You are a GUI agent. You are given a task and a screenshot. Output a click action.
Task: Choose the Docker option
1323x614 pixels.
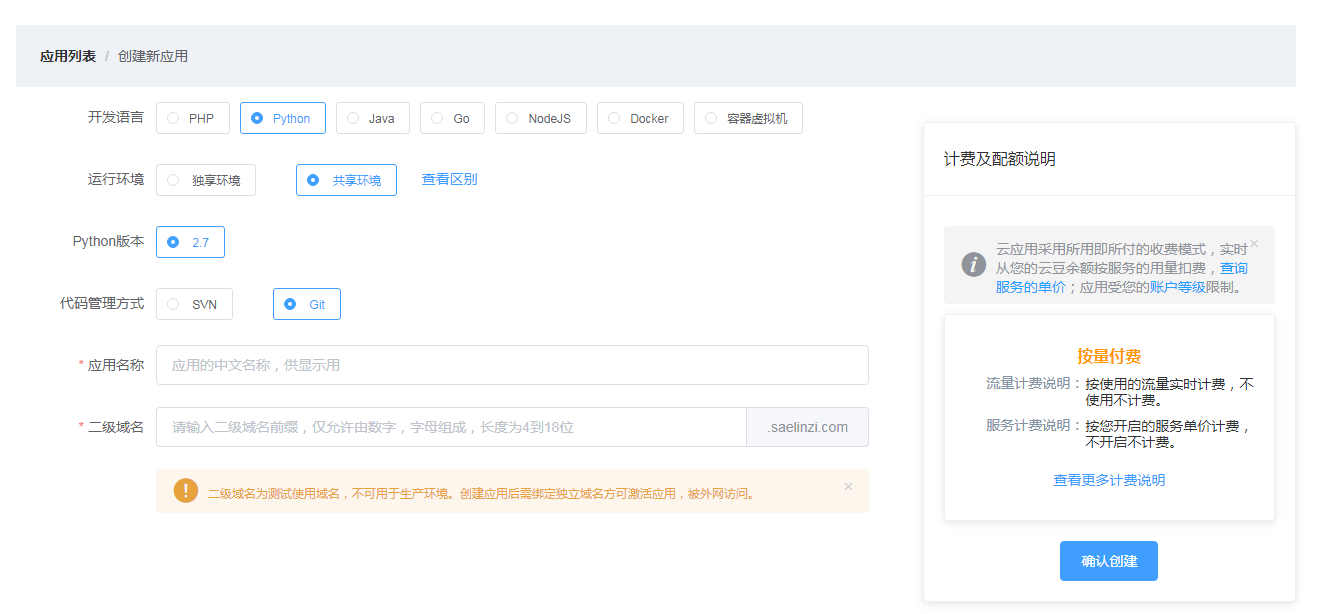coord(640,118)
